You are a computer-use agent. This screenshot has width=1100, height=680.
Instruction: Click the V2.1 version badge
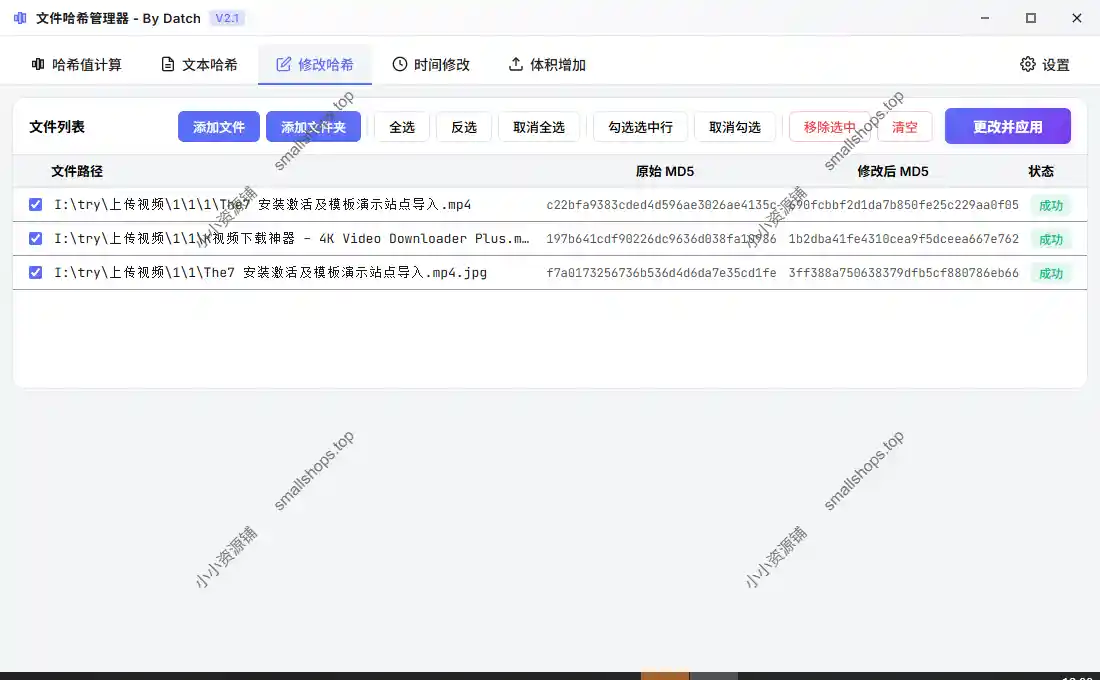click(227, 18)
